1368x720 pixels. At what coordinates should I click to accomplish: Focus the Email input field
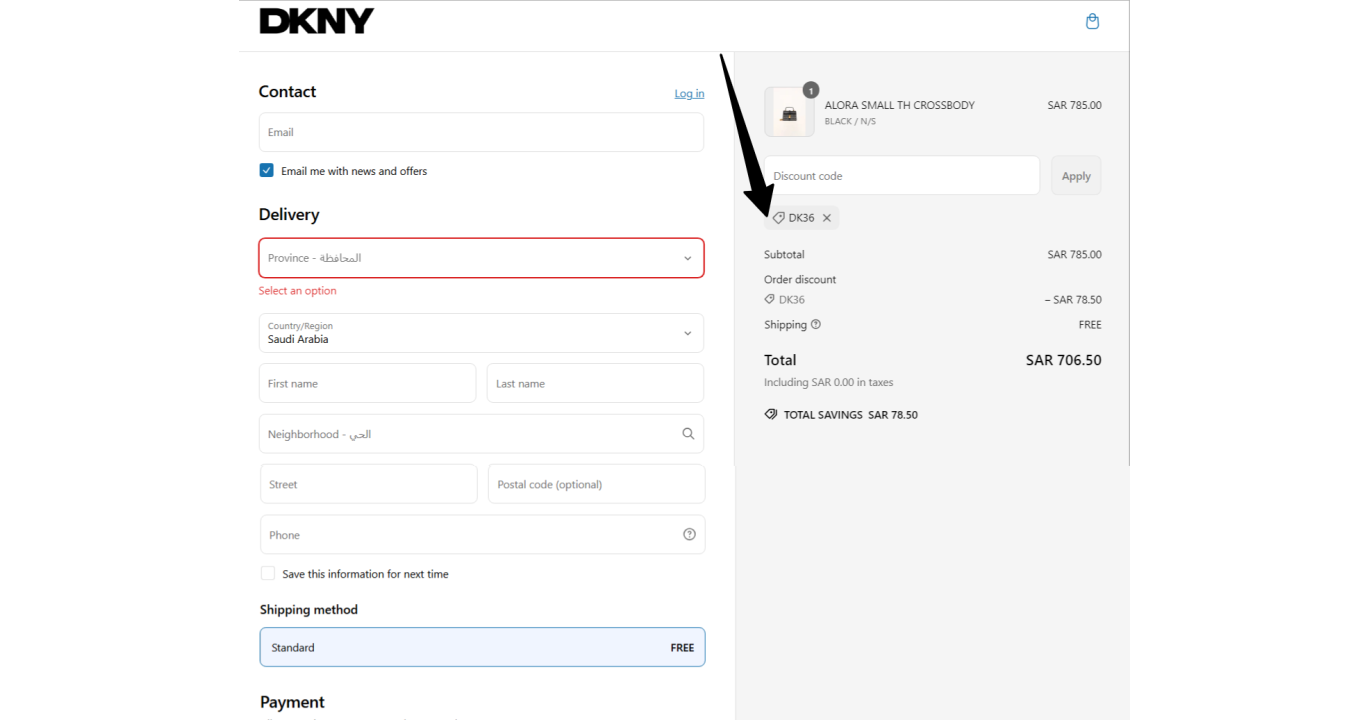click(x=481, y=132)
